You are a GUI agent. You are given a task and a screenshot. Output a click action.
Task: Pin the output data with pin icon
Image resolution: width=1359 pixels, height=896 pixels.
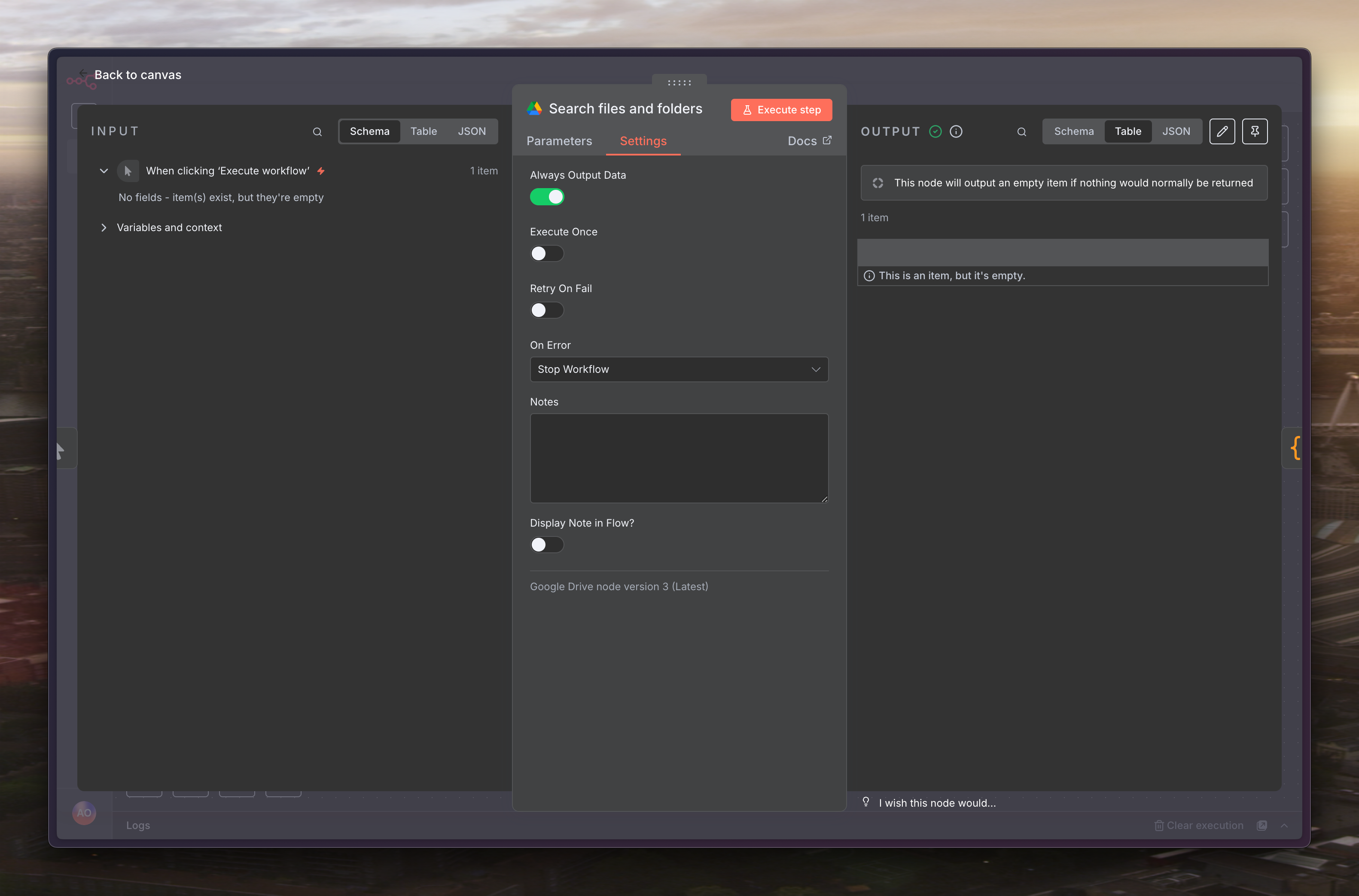coord(1255,131)
